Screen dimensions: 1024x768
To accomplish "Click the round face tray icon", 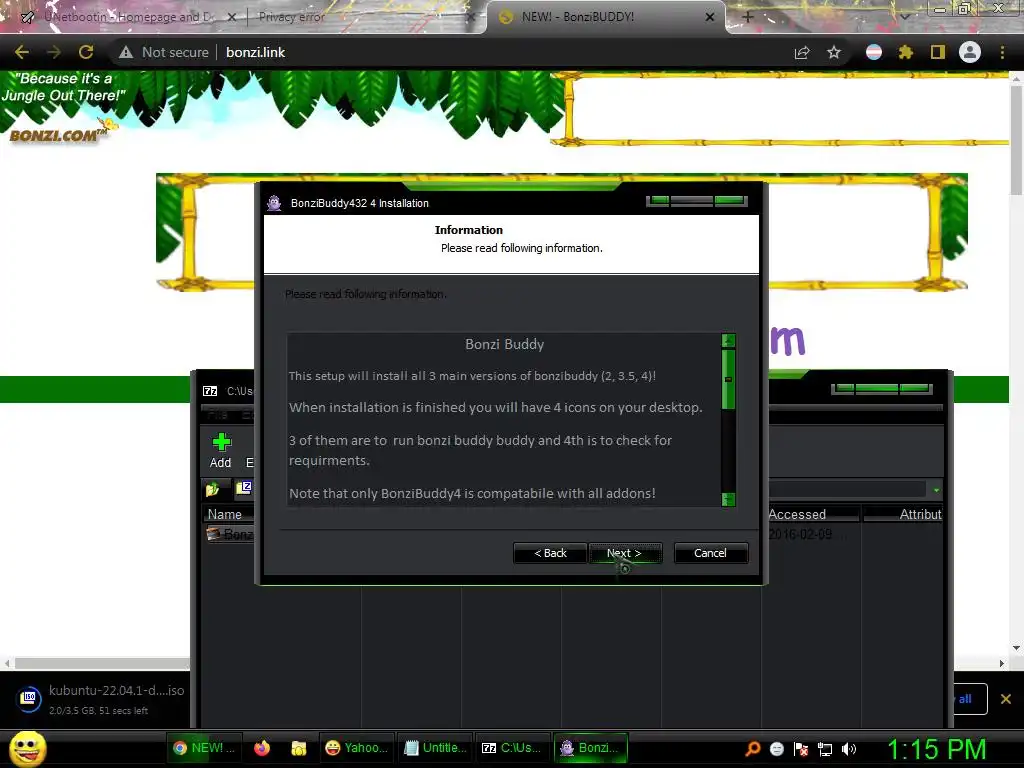I will click(x=776, y=748).
